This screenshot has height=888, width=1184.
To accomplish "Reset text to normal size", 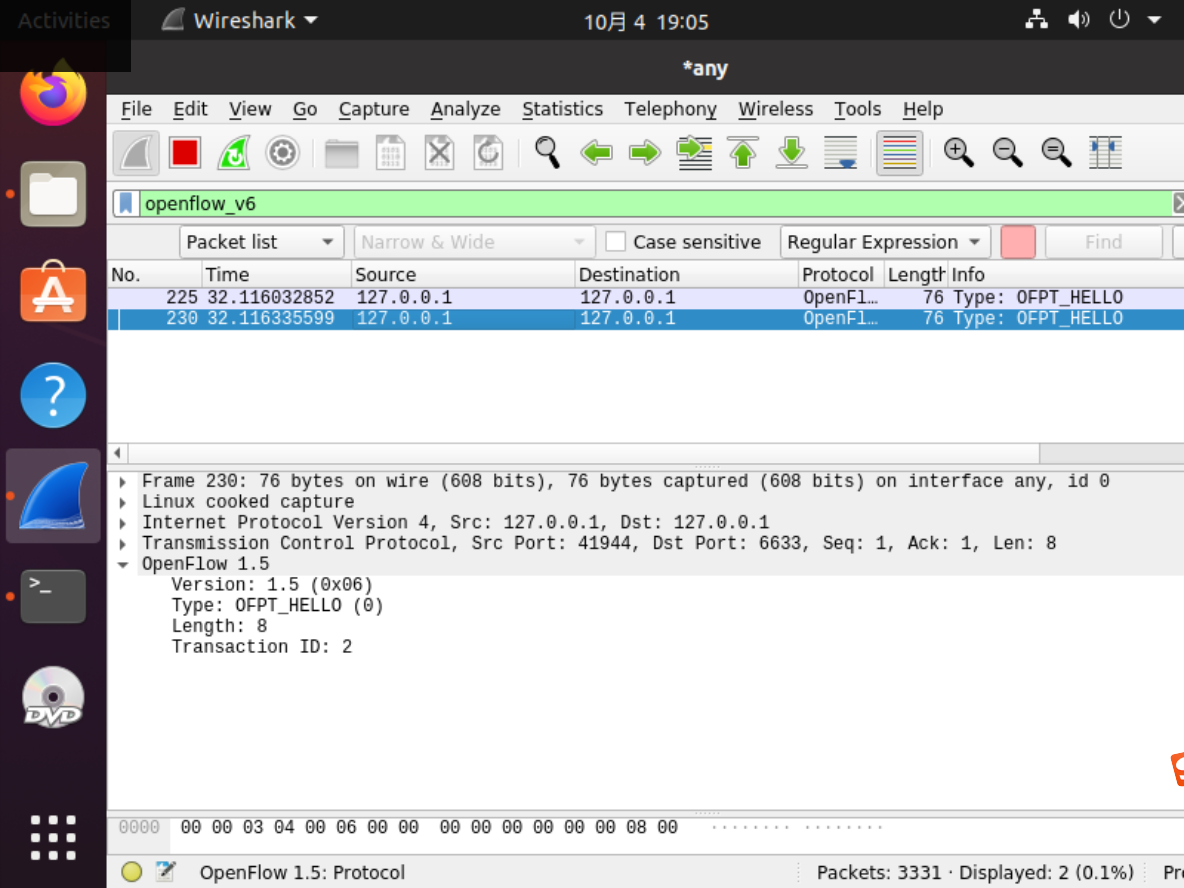I will pyautogui.click(x=1056, y=153).
